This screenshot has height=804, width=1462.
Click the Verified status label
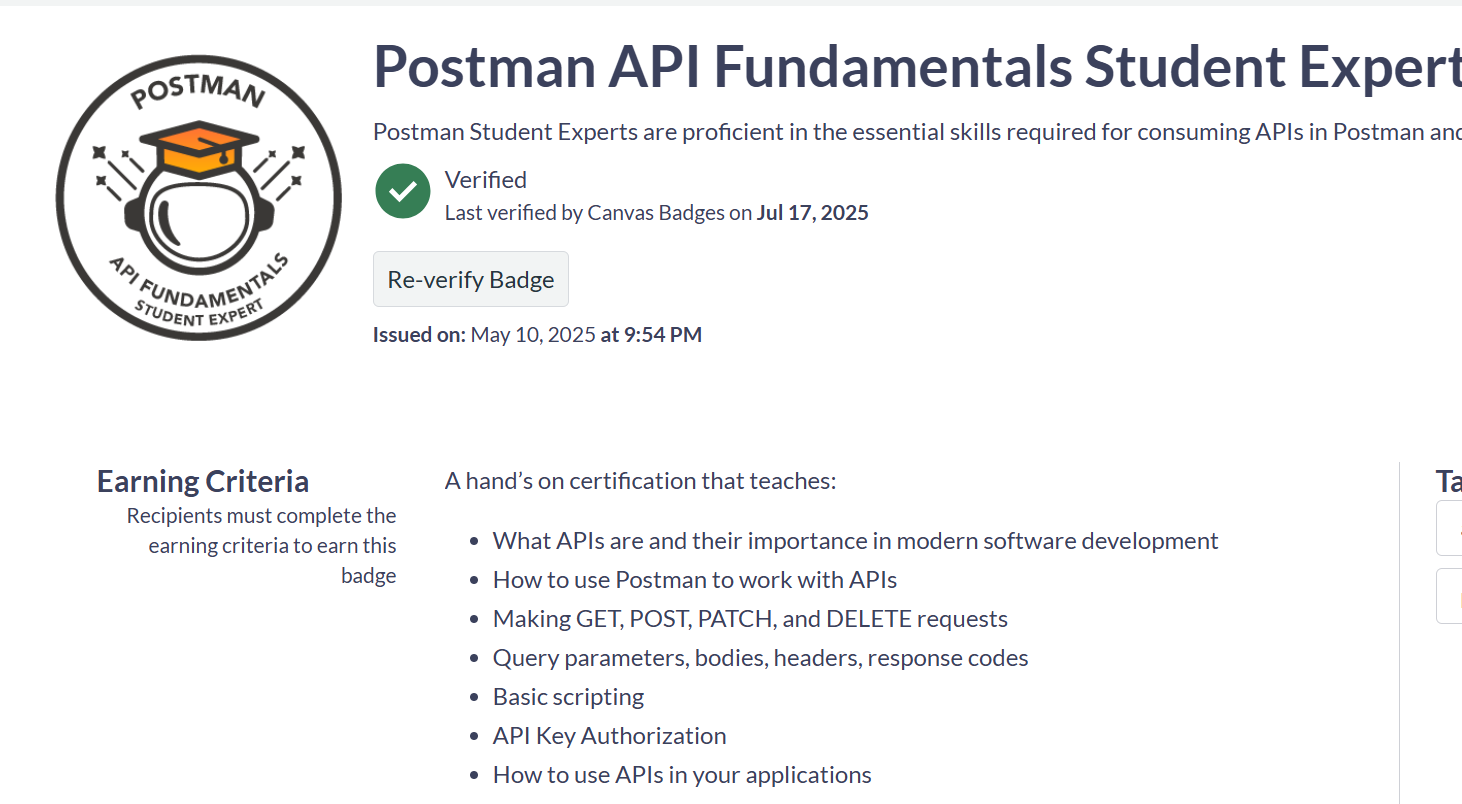pos(485,180)
